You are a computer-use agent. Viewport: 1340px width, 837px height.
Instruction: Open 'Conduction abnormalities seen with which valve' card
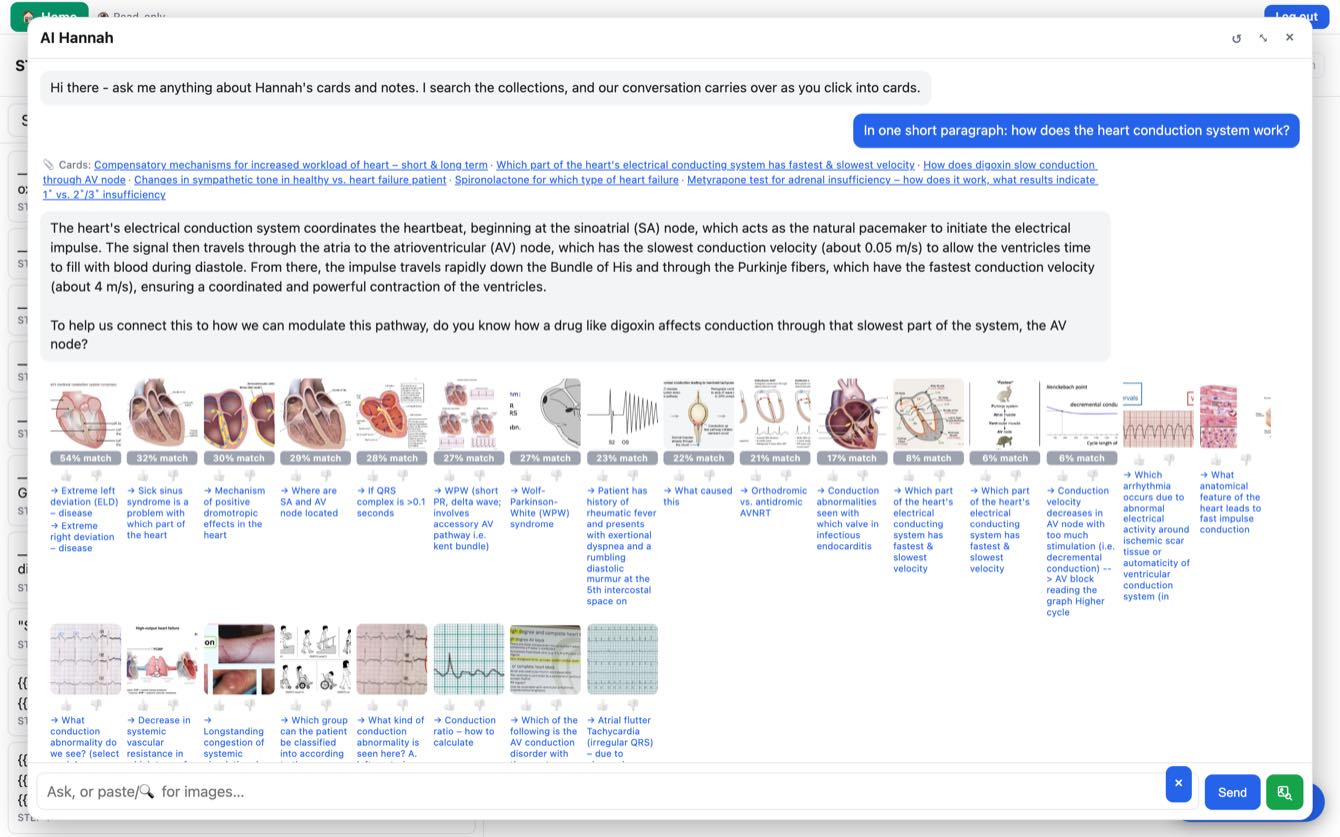(848, 518)
